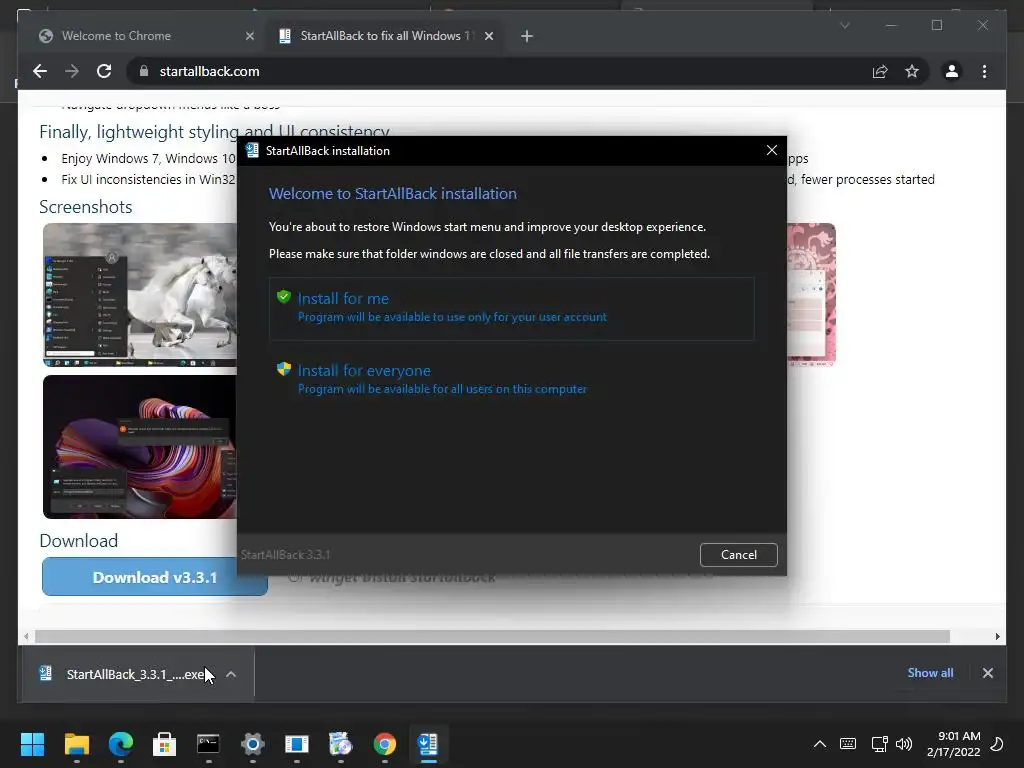Expand the download item options chevron
The height and width of the screenshot is (768, 1024).
coord(231,674)
